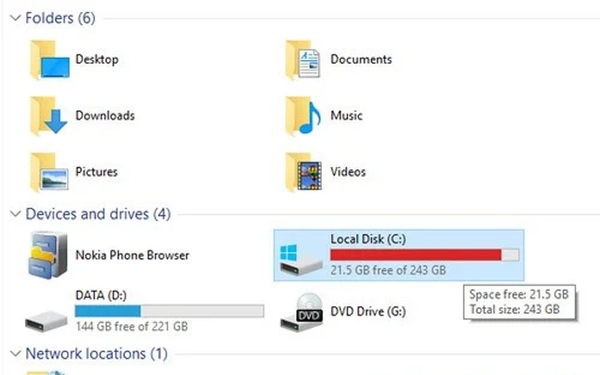Click the Downloads folder icon
The image size is (600, 375).
pyautogui.click(x=49, y=116)
